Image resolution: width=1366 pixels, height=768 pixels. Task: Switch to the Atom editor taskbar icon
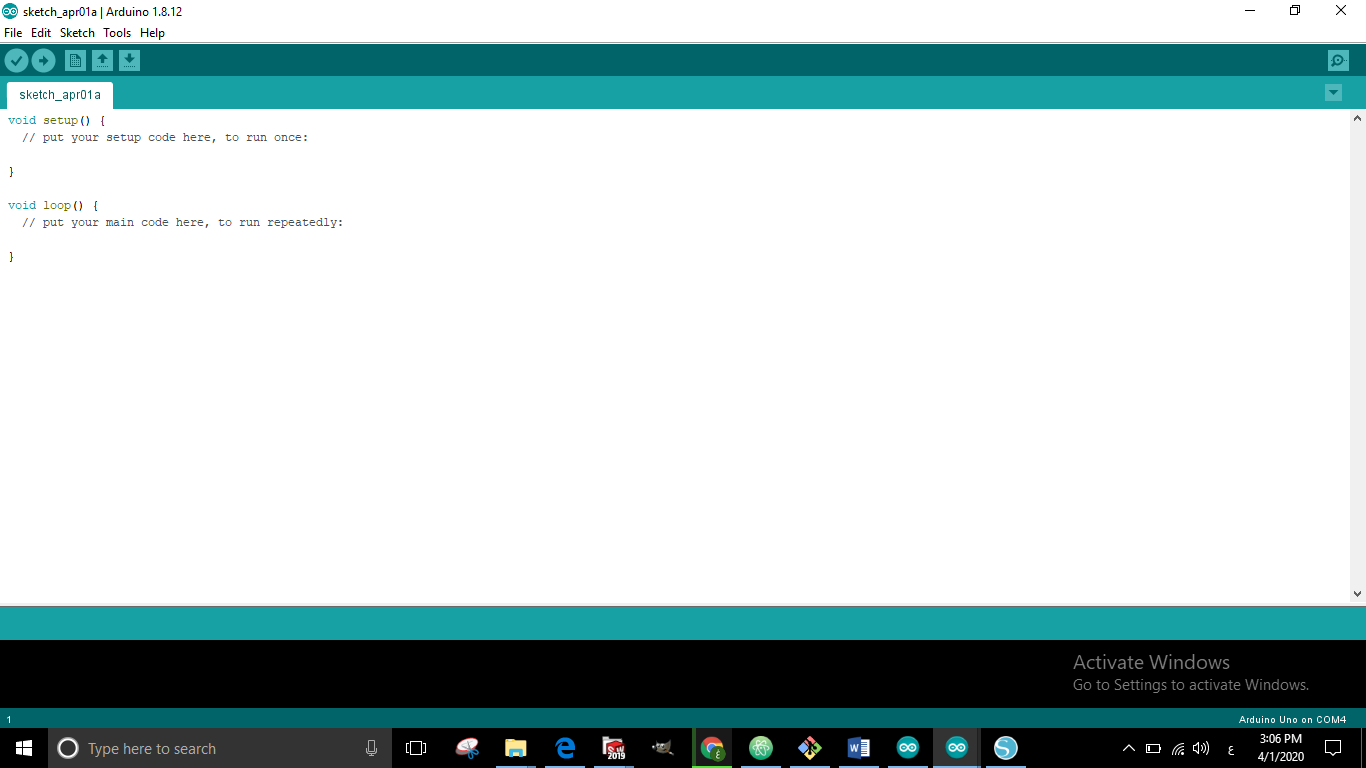[761, 748]
